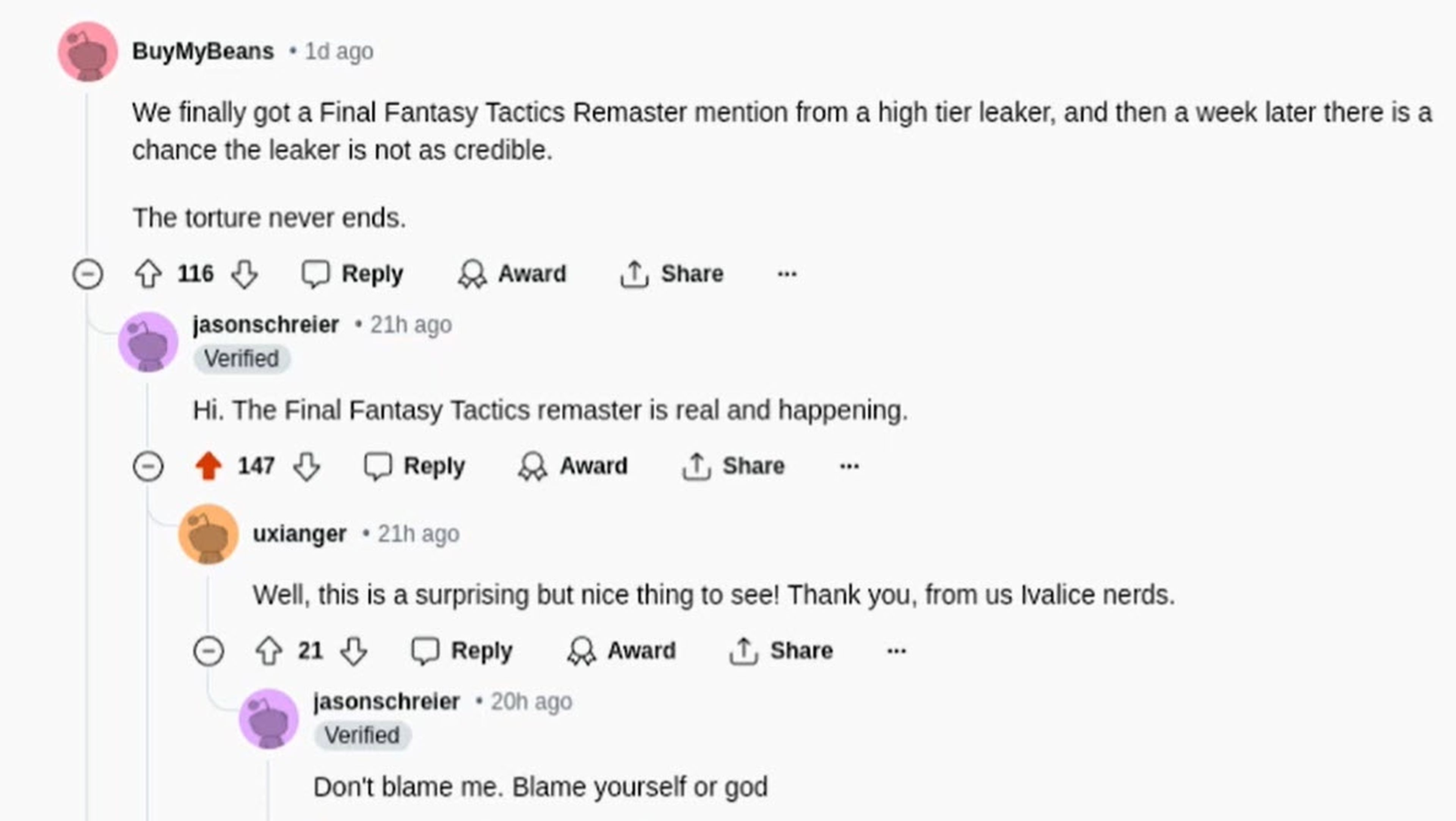Collapse BuyMyBeans's comment thread
The width and height of the screenshot is (1456, 821).
[89, 274]
